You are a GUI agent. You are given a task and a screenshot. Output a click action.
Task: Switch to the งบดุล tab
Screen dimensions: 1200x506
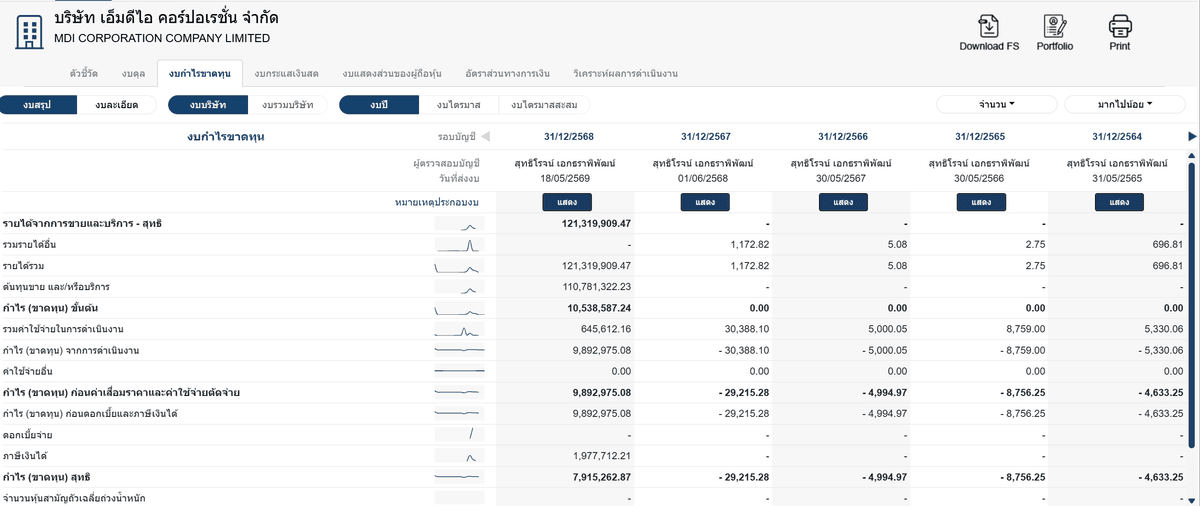point(133,74)
